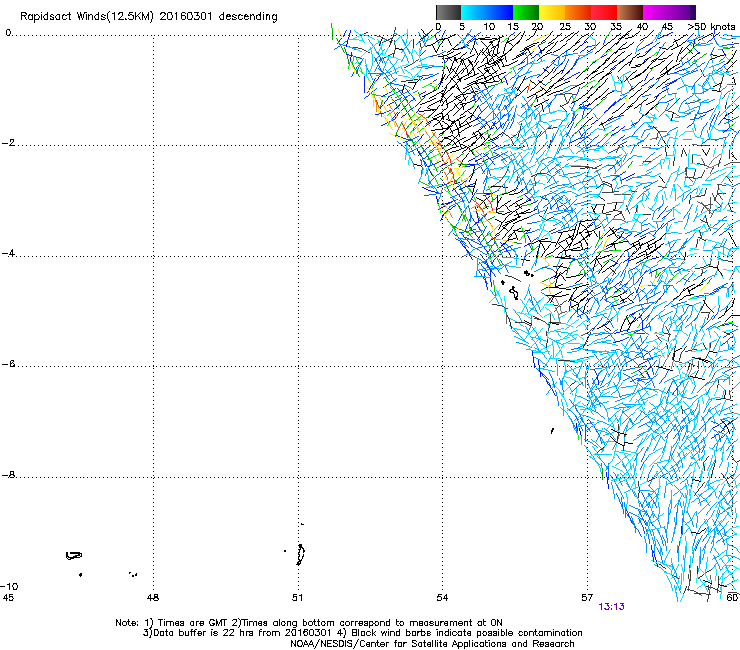Click the purple '13:13' time stamp
Viewport: 740px width, 650px height.
point(611,607)
